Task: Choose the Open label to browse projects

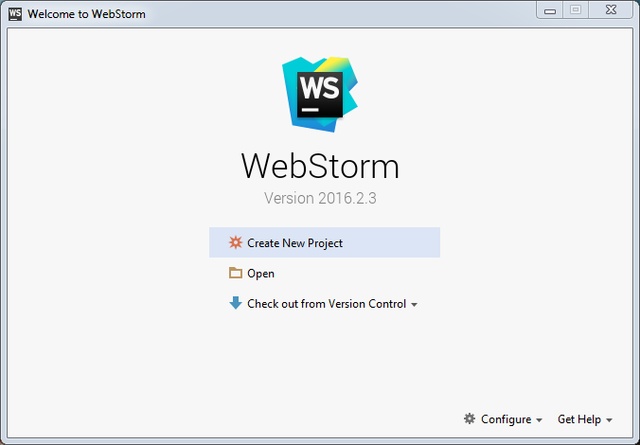Action: [261, 274]
